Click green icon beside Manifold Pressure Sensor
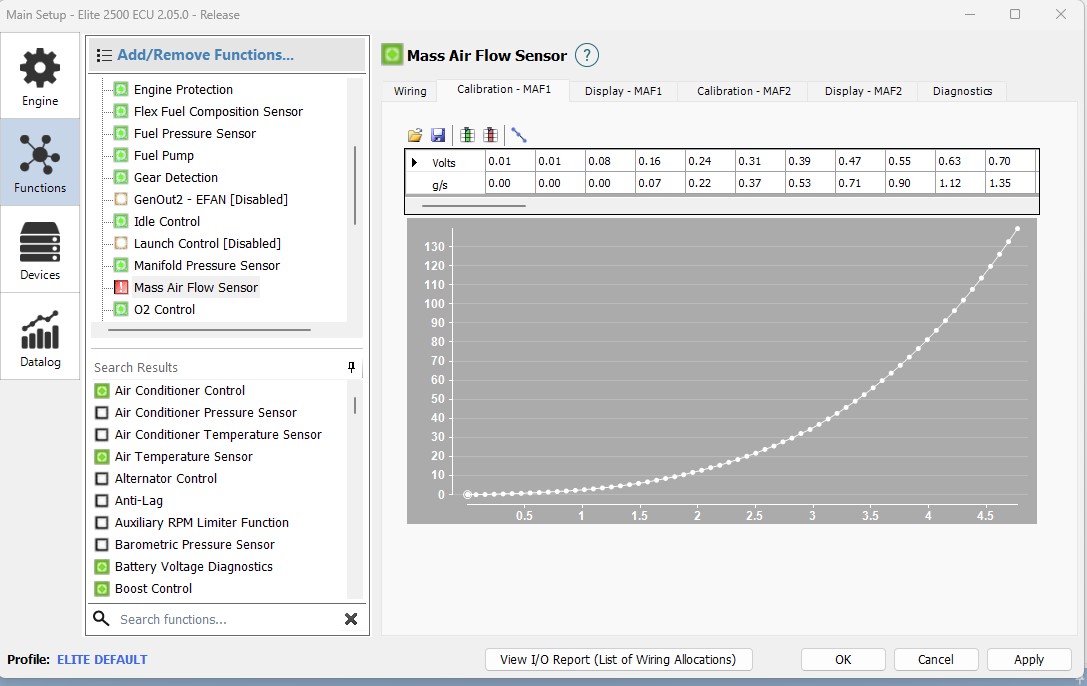 (x=121, y=265)
